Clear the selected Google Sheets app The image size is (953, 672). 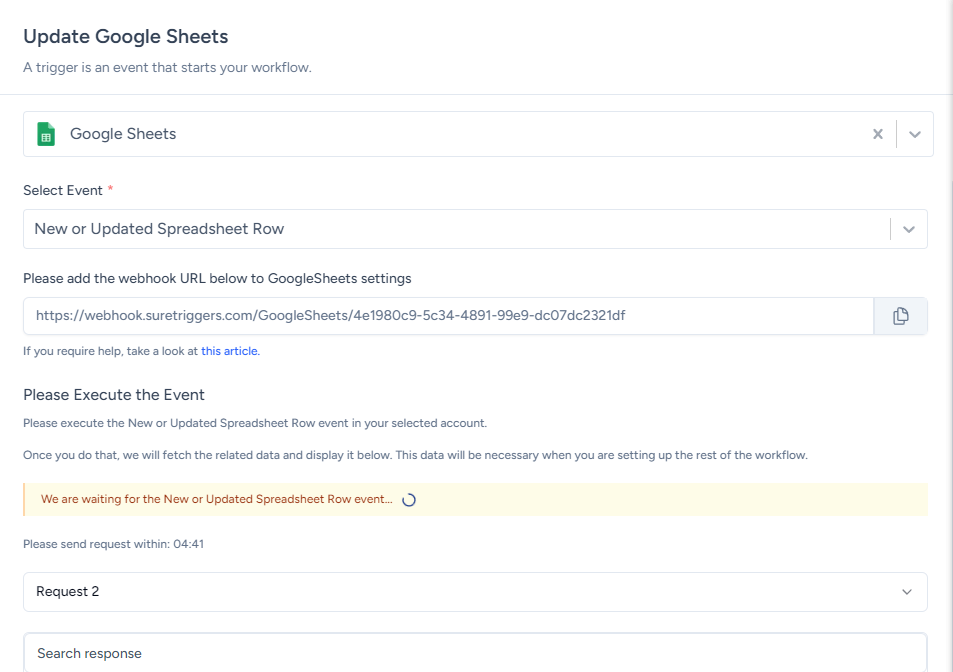point(877,134)
